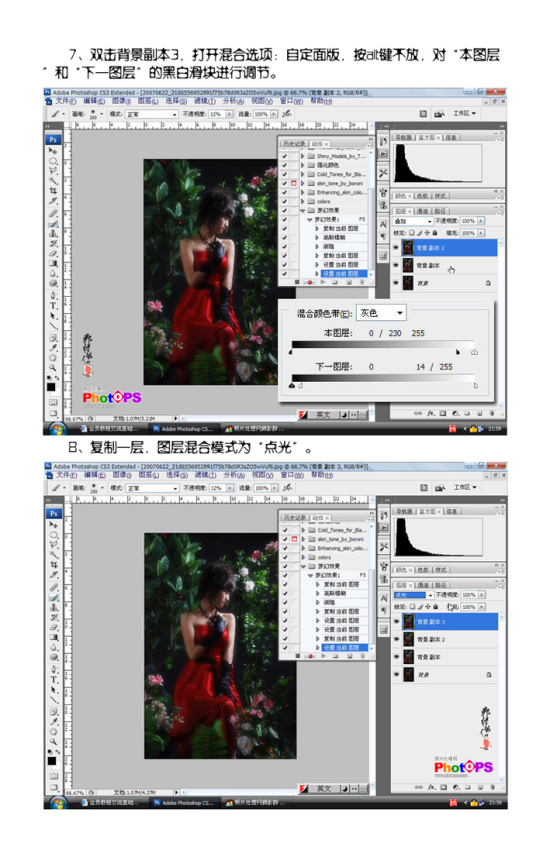This screenshot has width=550, height=857.
Task: Open 帮助 menu in step 8 window
Action: click(x=321, y=475)
